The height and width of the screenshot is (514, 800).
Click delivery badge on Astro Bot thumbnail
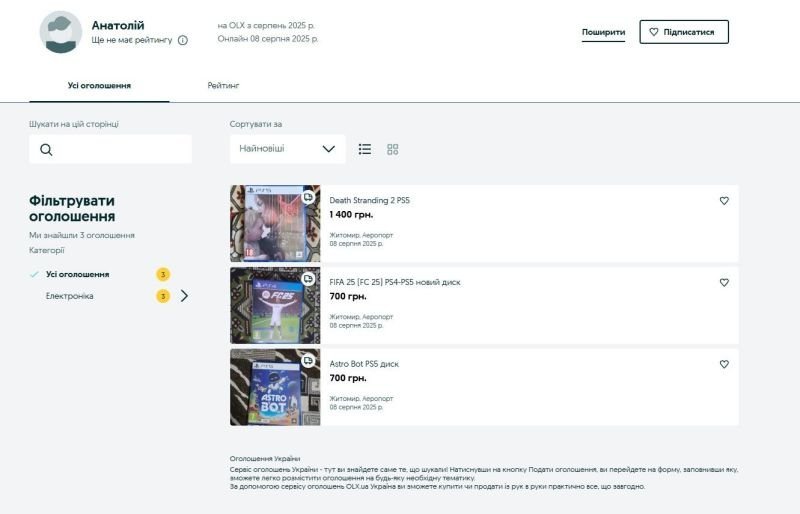(309, 361)
